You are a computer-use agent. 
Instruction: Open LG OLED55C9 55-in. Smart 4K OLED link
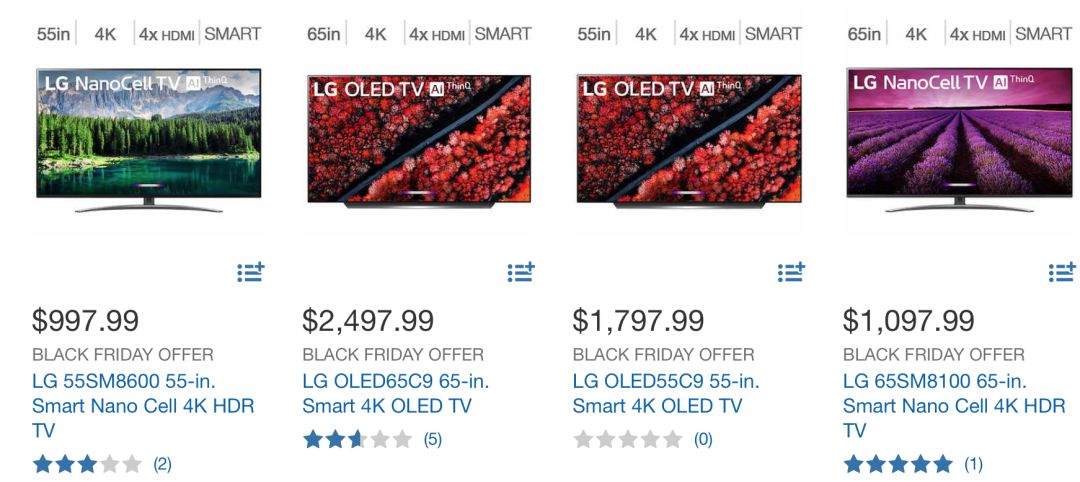[x=666, y=393]
